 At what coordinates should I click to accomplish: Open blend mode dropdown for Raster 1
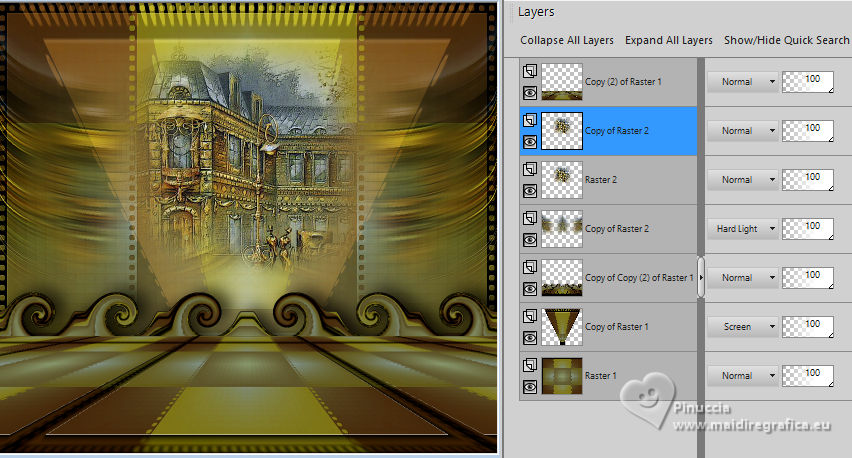742,375
